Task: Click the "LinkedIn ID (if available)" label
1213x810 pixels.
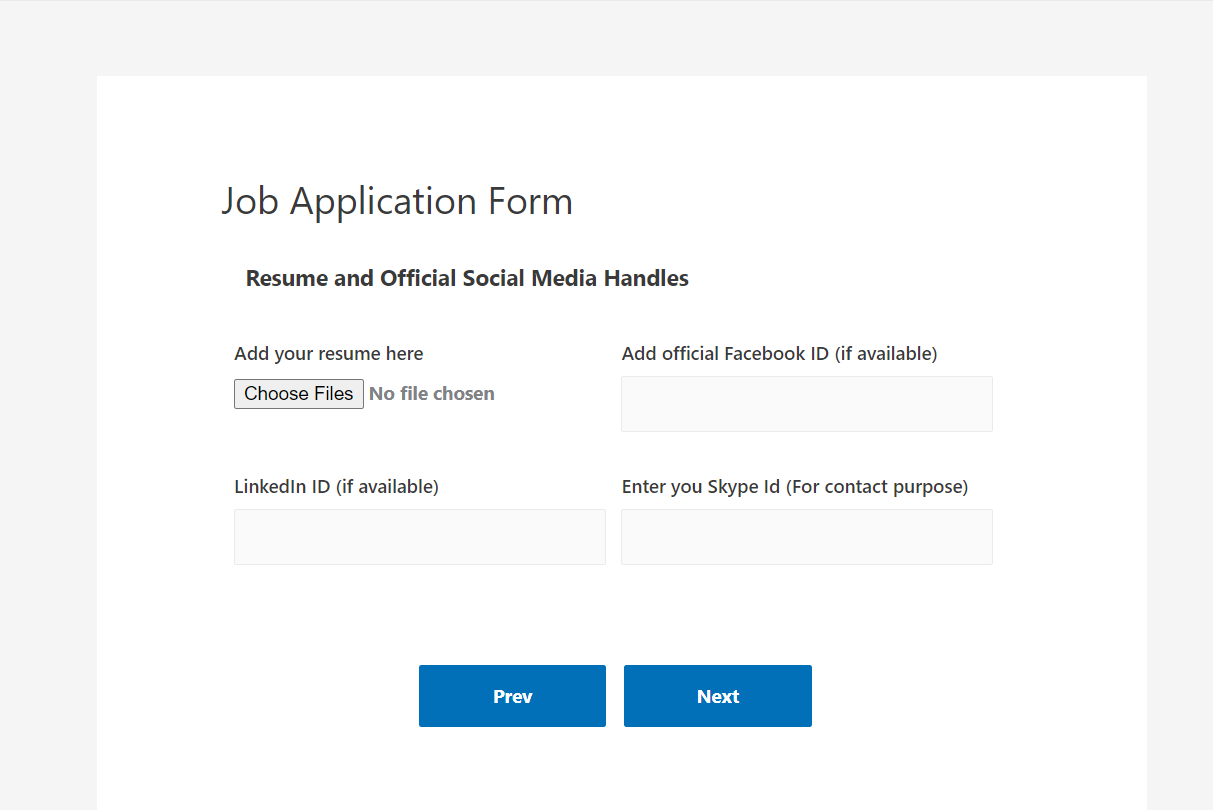Action: (336, 487)
